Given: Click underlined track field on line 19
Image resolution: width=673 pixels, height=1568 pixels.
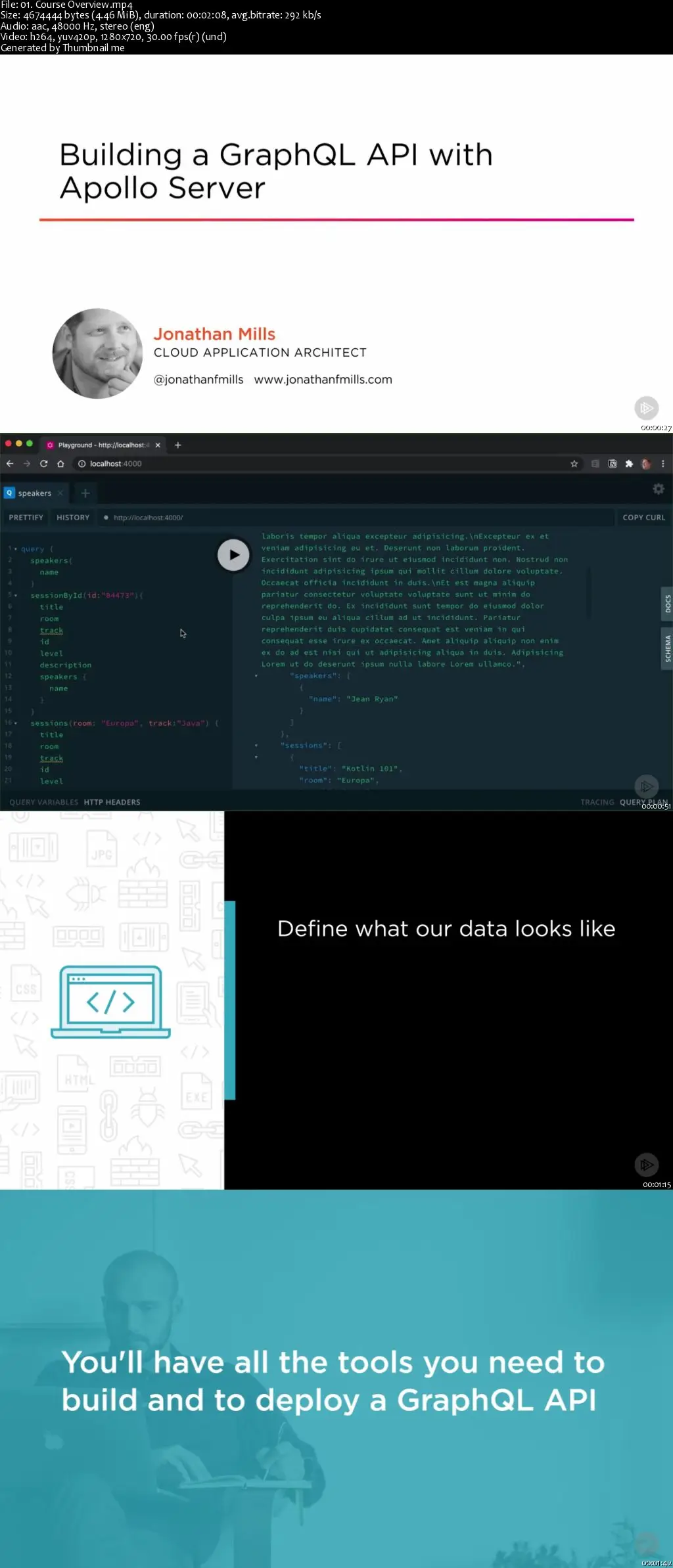Looking at the screenshot, I should (51, 758).
